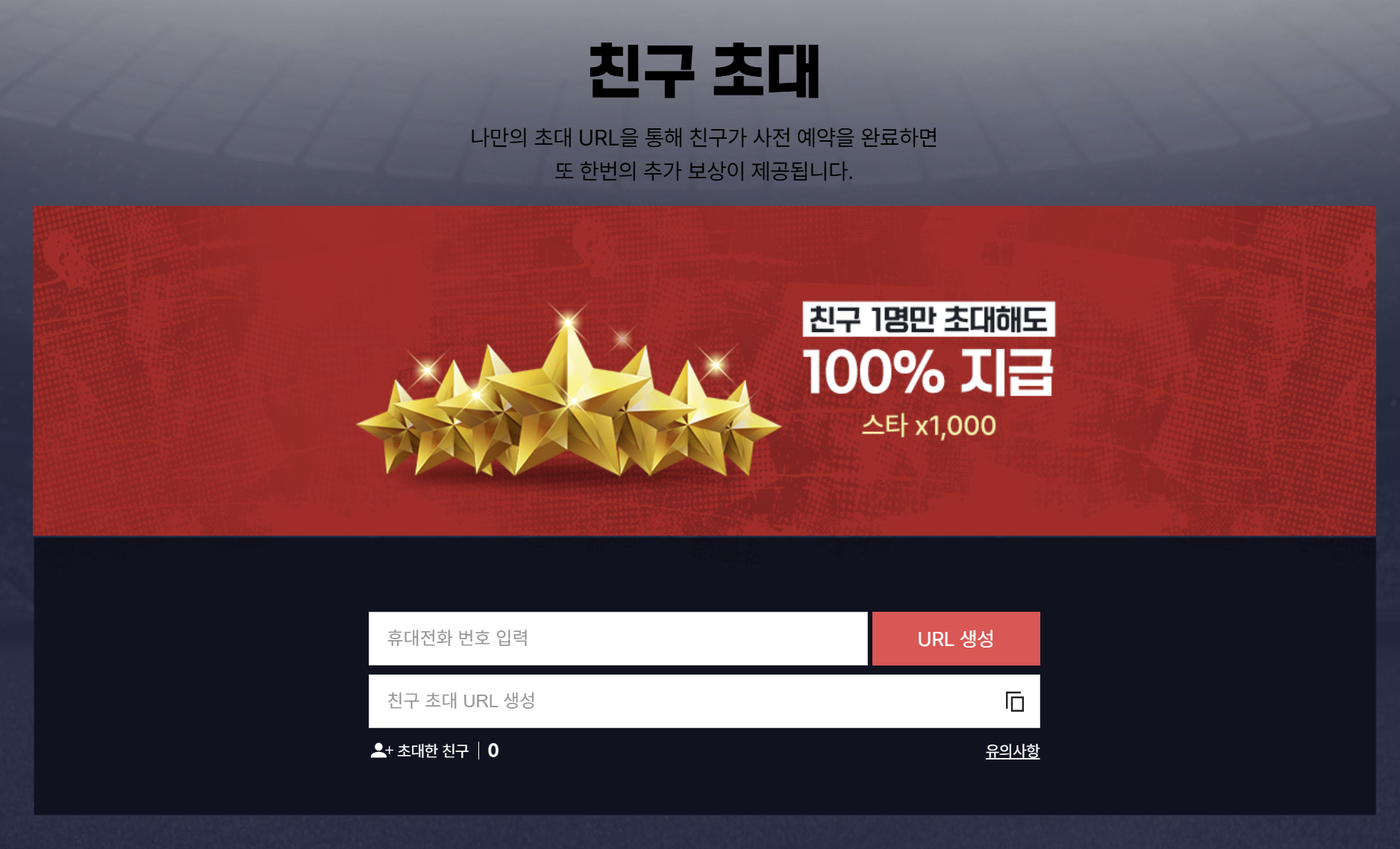Screen dimensions: 1400x849
Task: Open the 유의사항 link
Action: click(1012, 751)
